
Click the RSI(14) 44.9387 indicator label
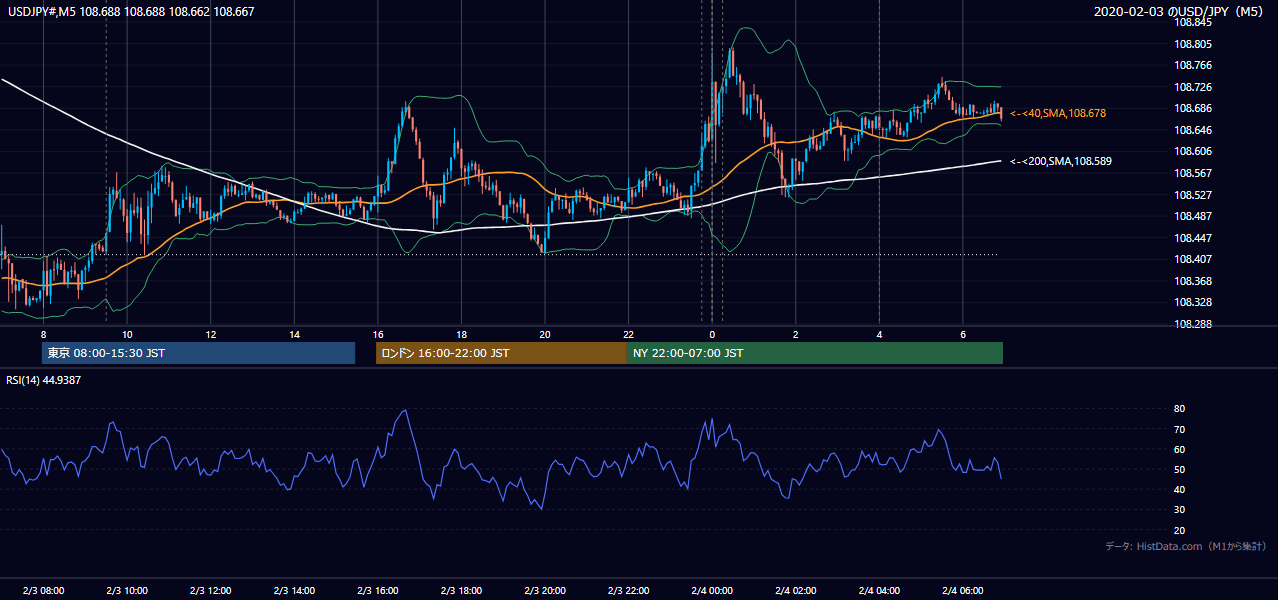click(x=44, y=380)
